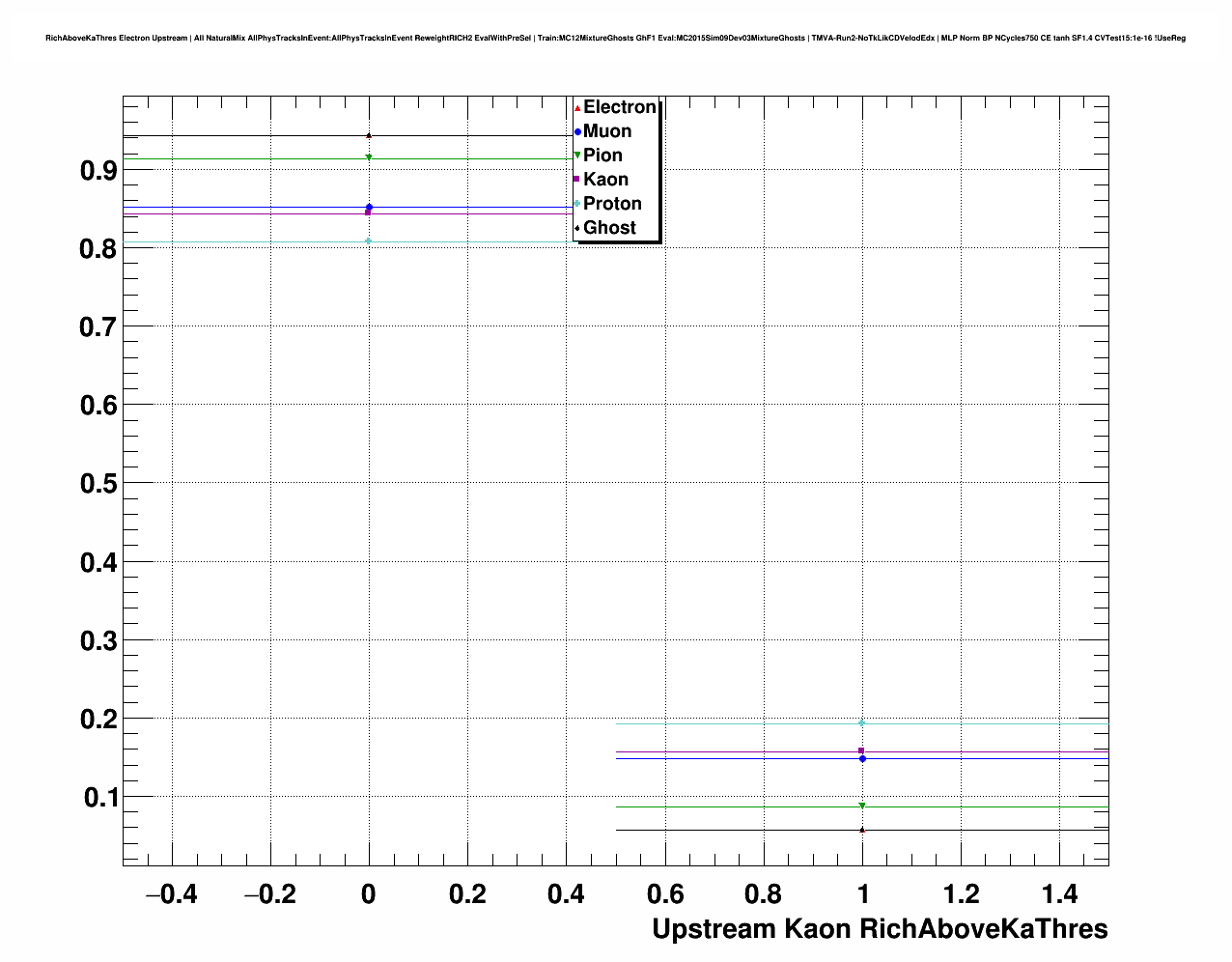
Task: Click the cyan Proton data point at x=1
Action: pos(862,723)
